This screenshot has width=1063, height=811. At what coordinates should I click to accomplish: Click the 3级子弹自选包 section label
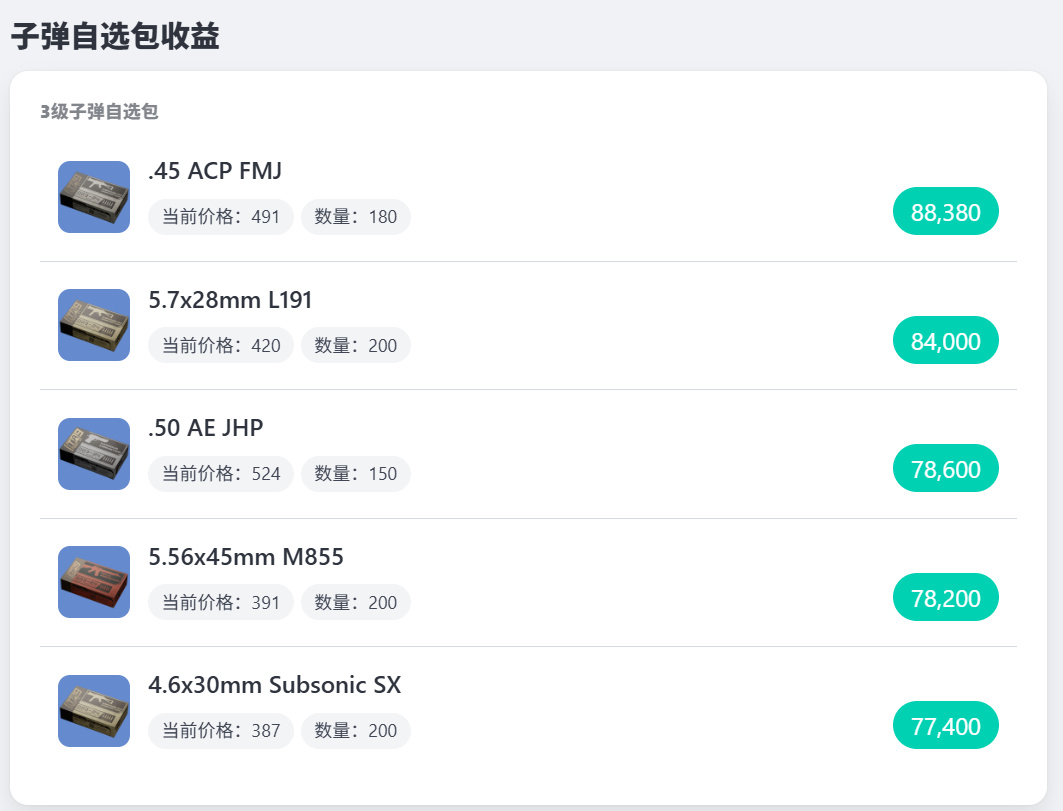99,112
